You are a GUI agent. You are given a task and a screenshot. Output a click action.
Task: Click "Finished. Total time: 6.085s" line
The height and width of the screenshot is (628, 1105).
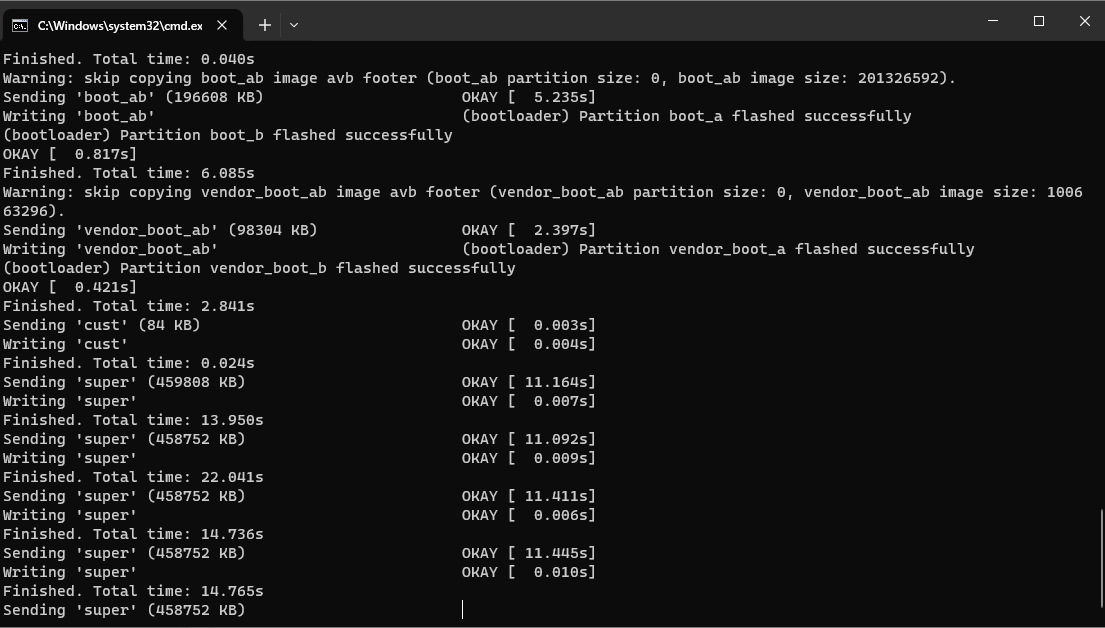point(129,173)
